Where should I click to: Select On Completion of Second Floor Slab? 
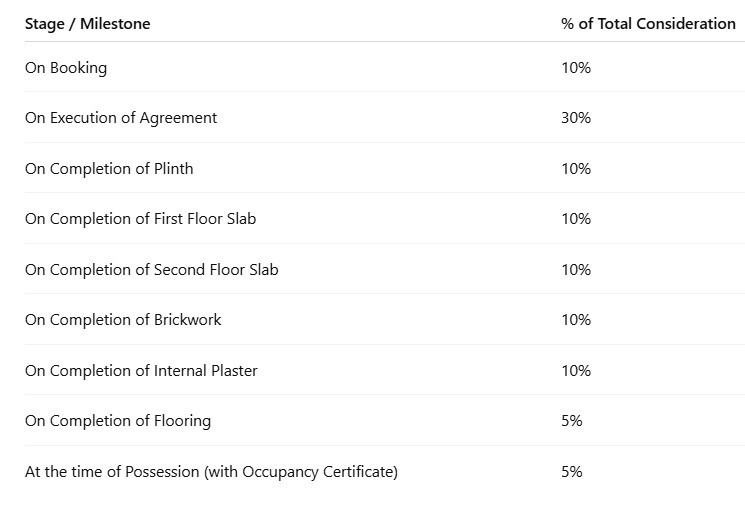pos(152,270)
